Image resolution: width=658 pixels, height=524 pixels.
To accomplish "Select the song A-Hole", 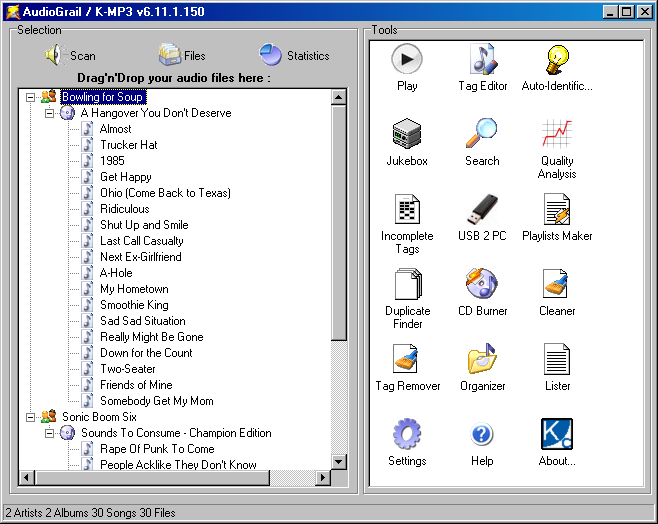I will click(116, 273).
